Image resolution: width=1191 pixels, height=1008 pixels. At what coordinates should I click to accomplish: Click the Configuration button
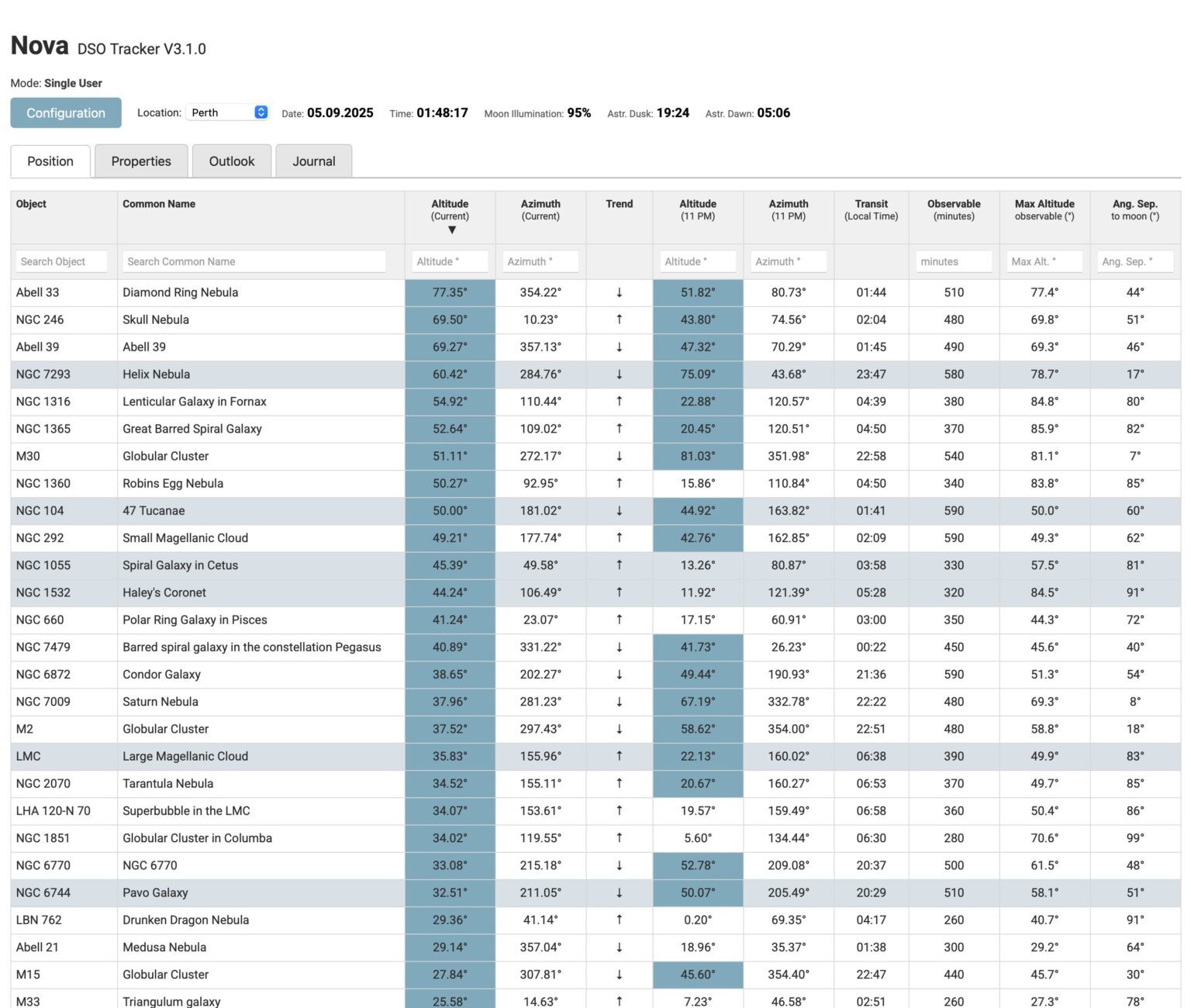click(65, 112)
